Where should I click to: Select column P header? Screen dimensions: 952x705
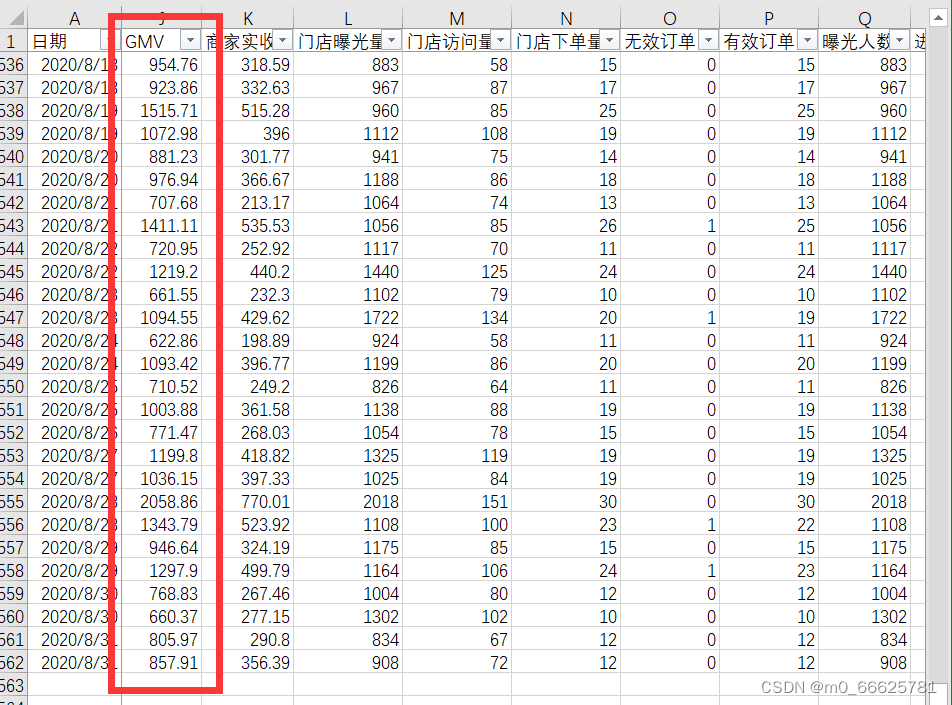[x=769, y=19]
